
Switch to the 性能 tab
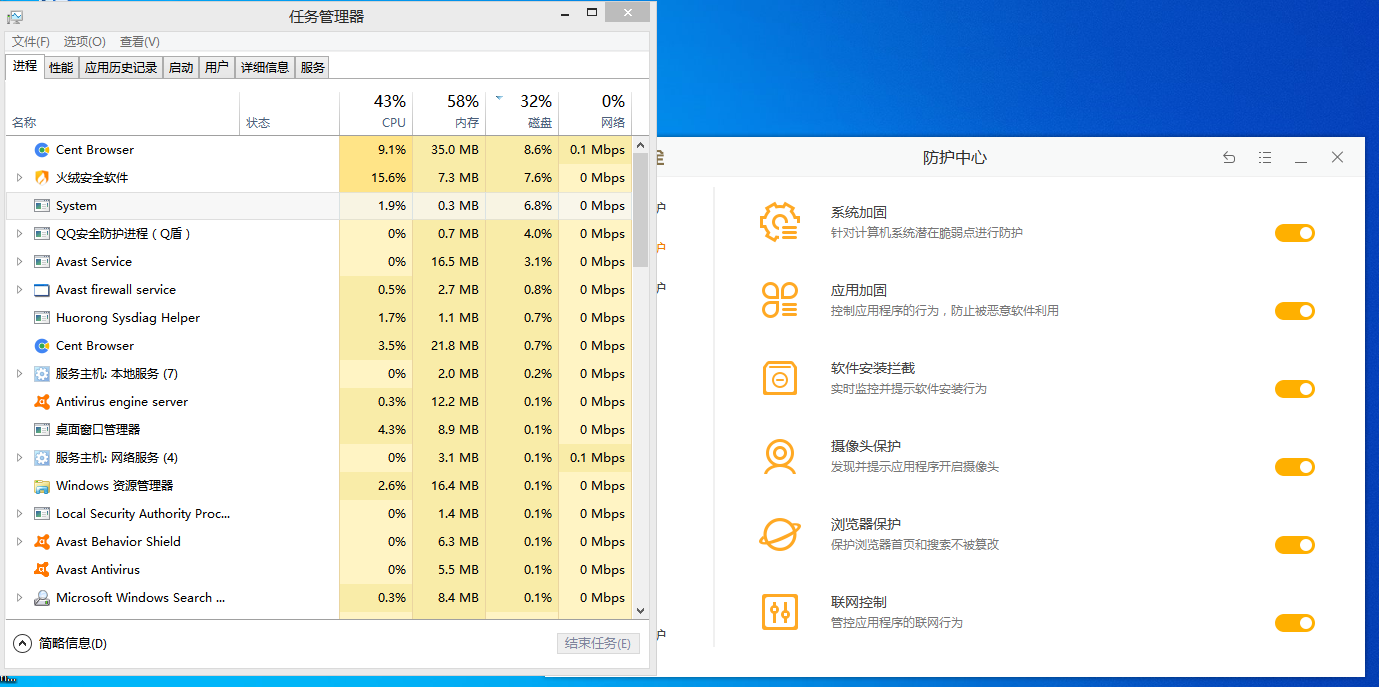click(x=61, y=67)
